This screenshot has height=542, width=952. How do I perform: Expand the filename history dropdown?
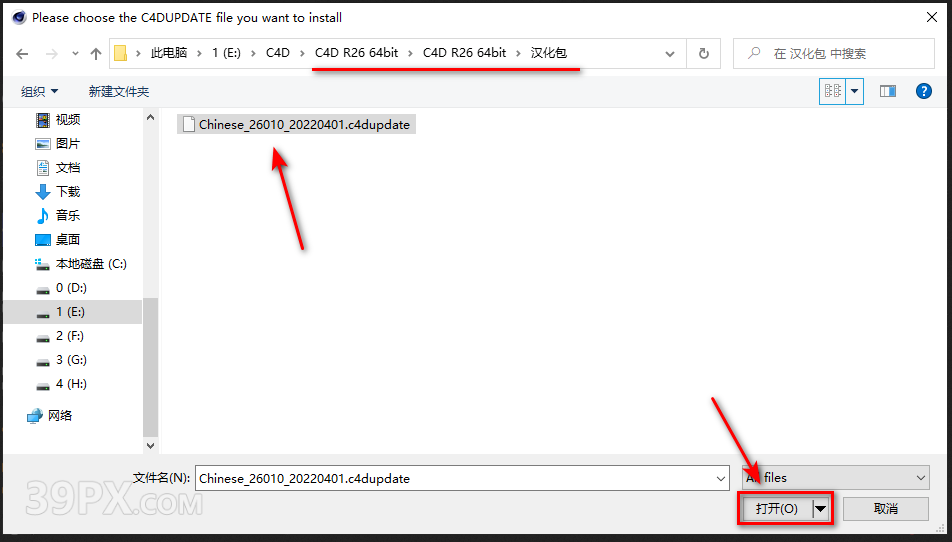721,478
